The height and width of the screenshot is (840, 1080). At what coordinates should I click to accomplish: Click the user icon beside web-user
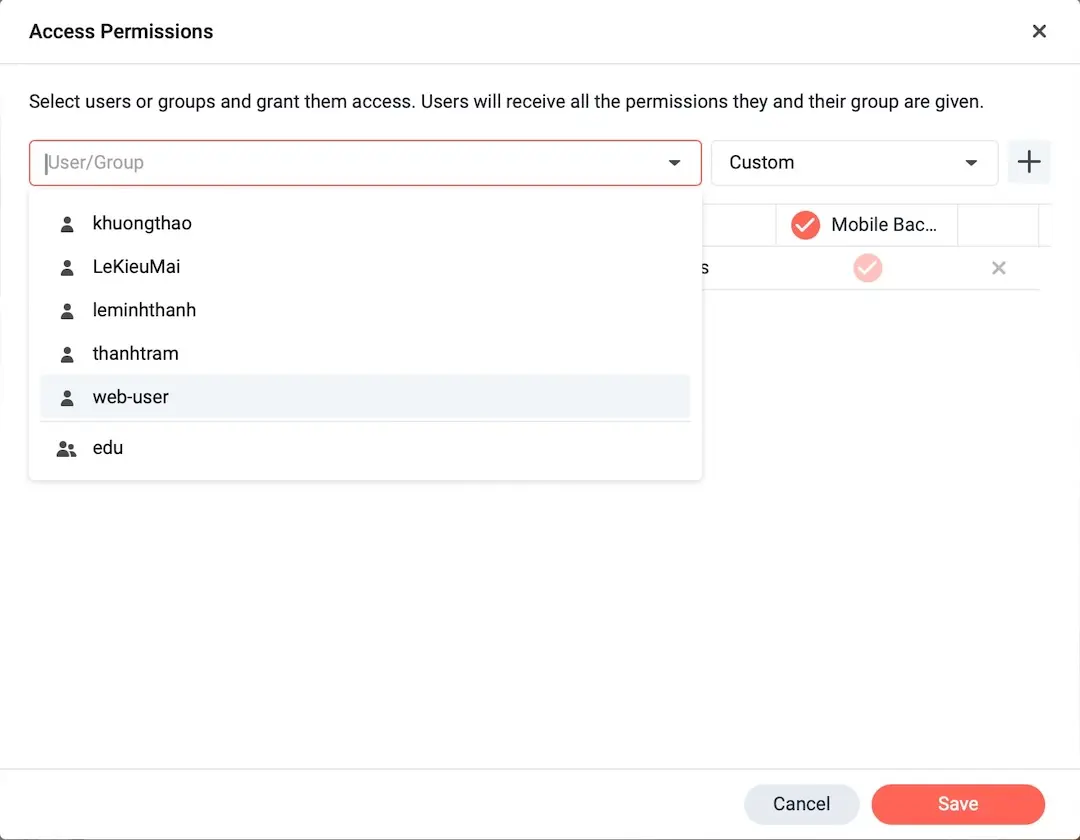coord(67,398)
